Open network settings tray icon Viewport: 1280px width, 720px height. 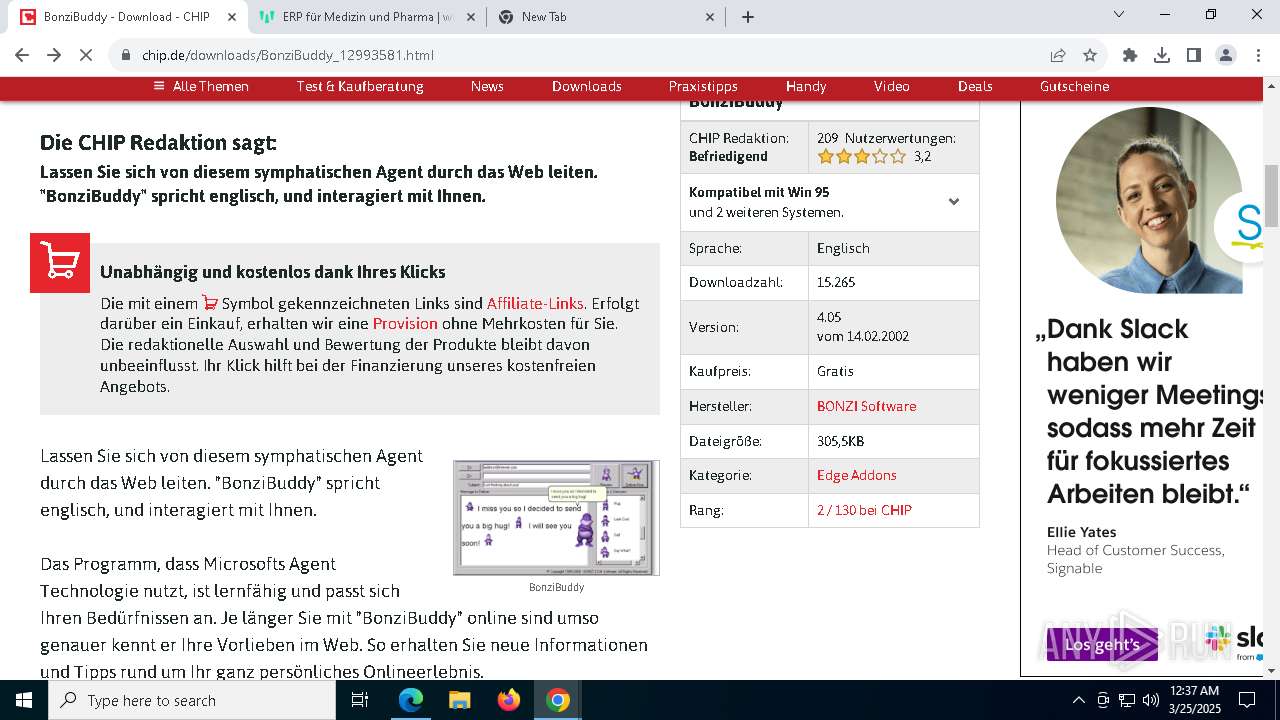[x=1127, y=700]
